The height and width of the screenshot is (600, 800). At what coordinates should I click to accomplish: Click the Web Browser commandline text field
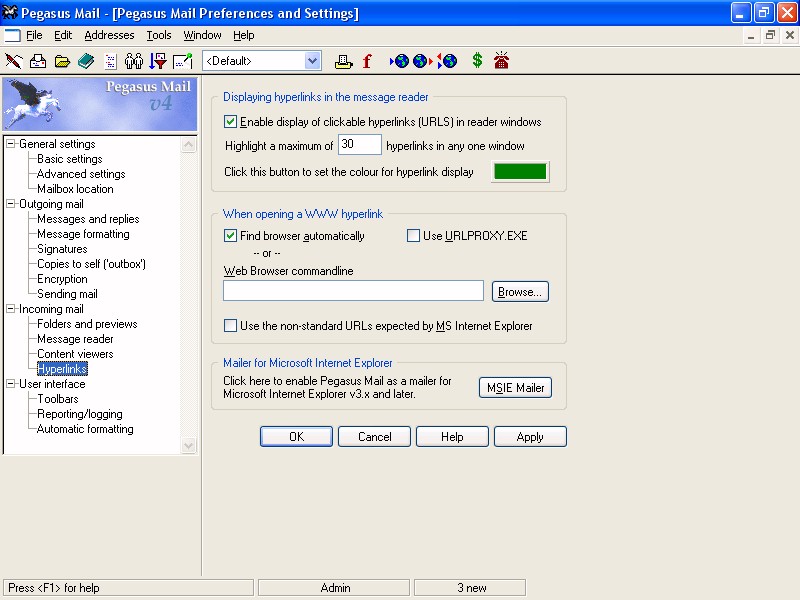pos(353,291)
